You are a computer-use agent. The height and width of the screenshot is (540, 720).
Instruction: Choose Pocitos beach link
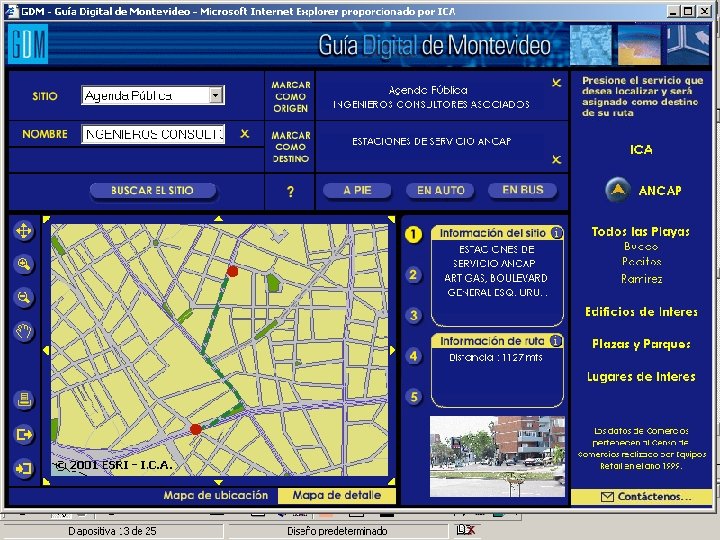[641, 262]
